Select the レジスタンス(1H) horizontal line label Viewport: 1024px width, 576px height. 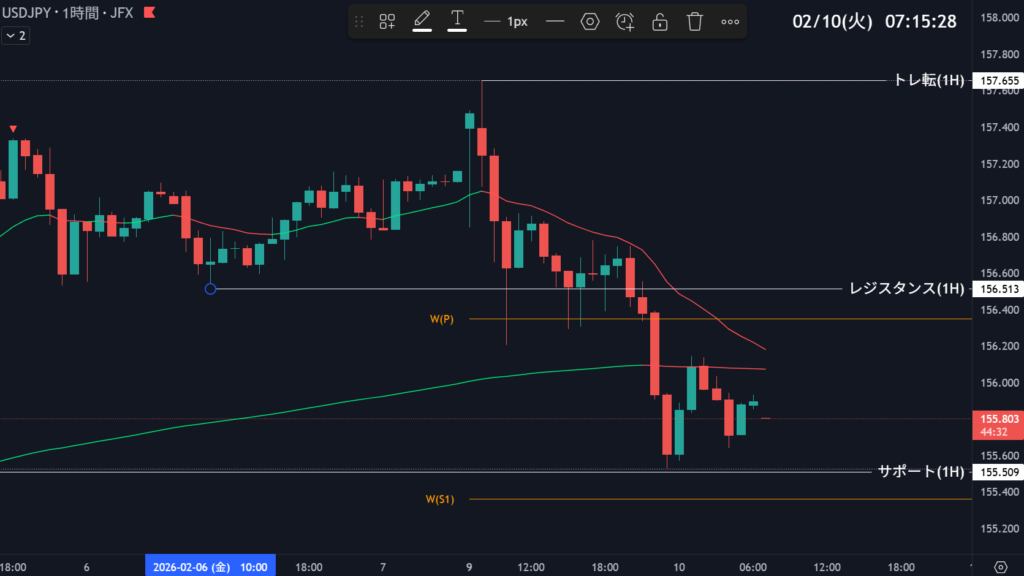click(906, 289)
